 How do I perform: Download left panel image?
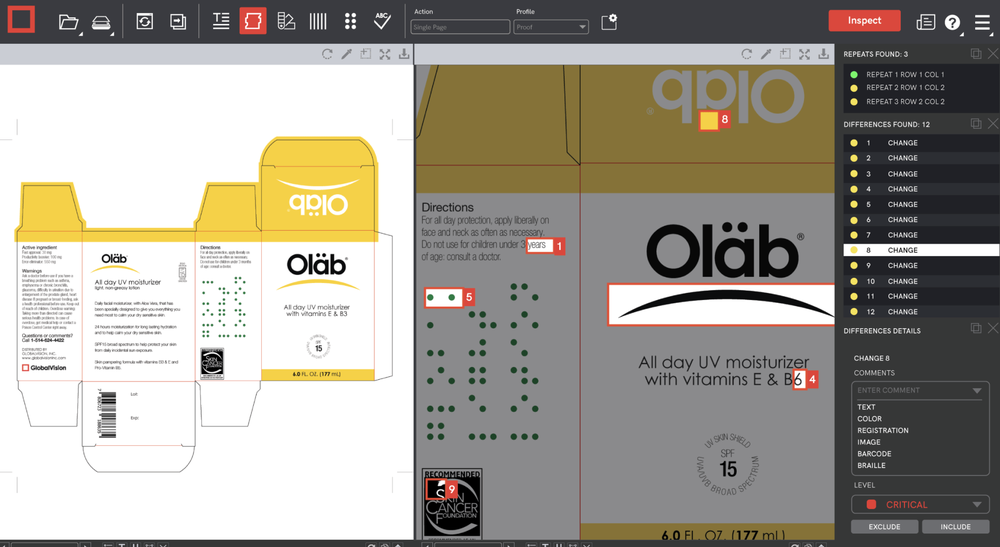[x=404, y=54]
